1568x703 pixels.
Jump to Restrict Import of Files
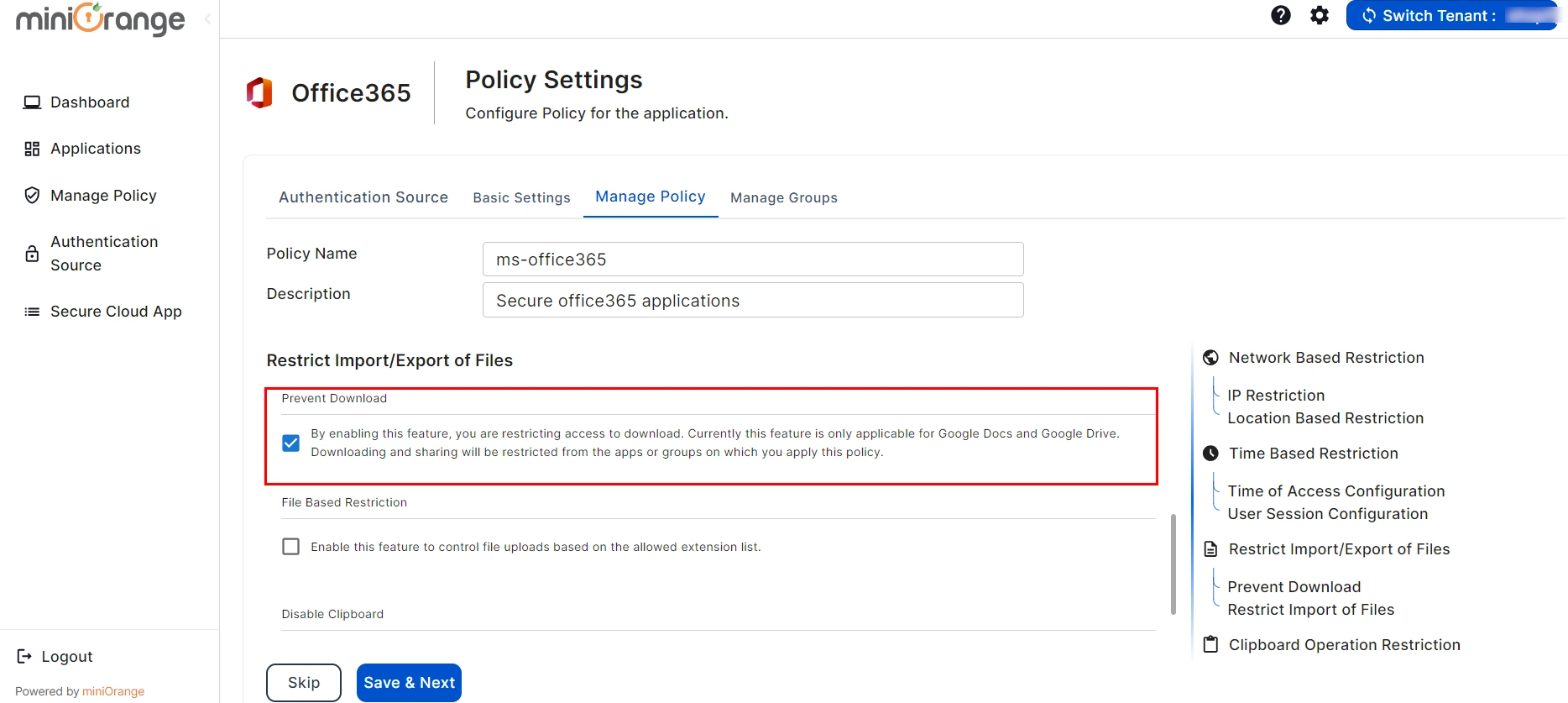coord(1311,610)
